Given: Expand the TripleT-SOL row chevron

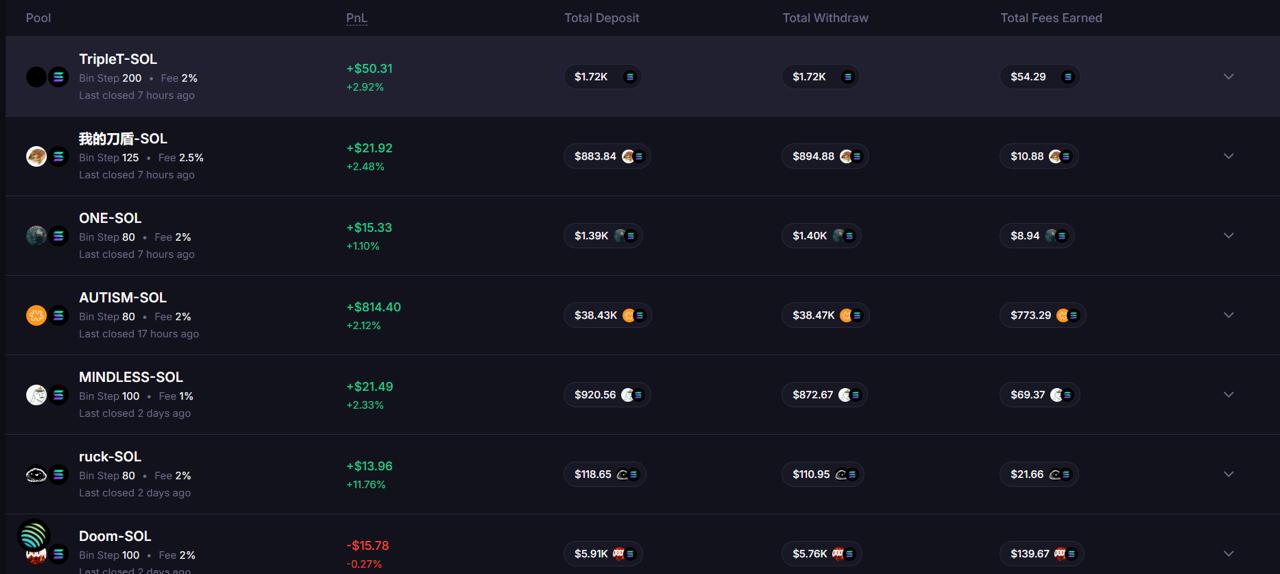Looking at the screenshot, I should pyautogui.click(x=1228, y=77).
